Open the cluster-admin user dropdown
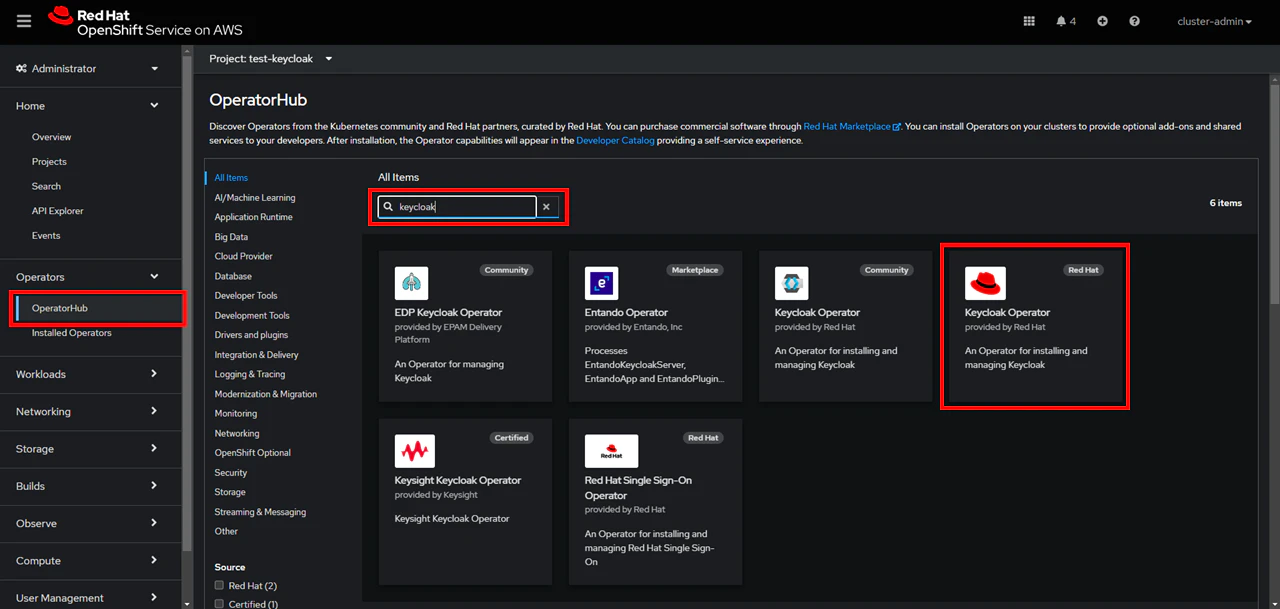1280x609 pixels. (x=1214, y=21)
